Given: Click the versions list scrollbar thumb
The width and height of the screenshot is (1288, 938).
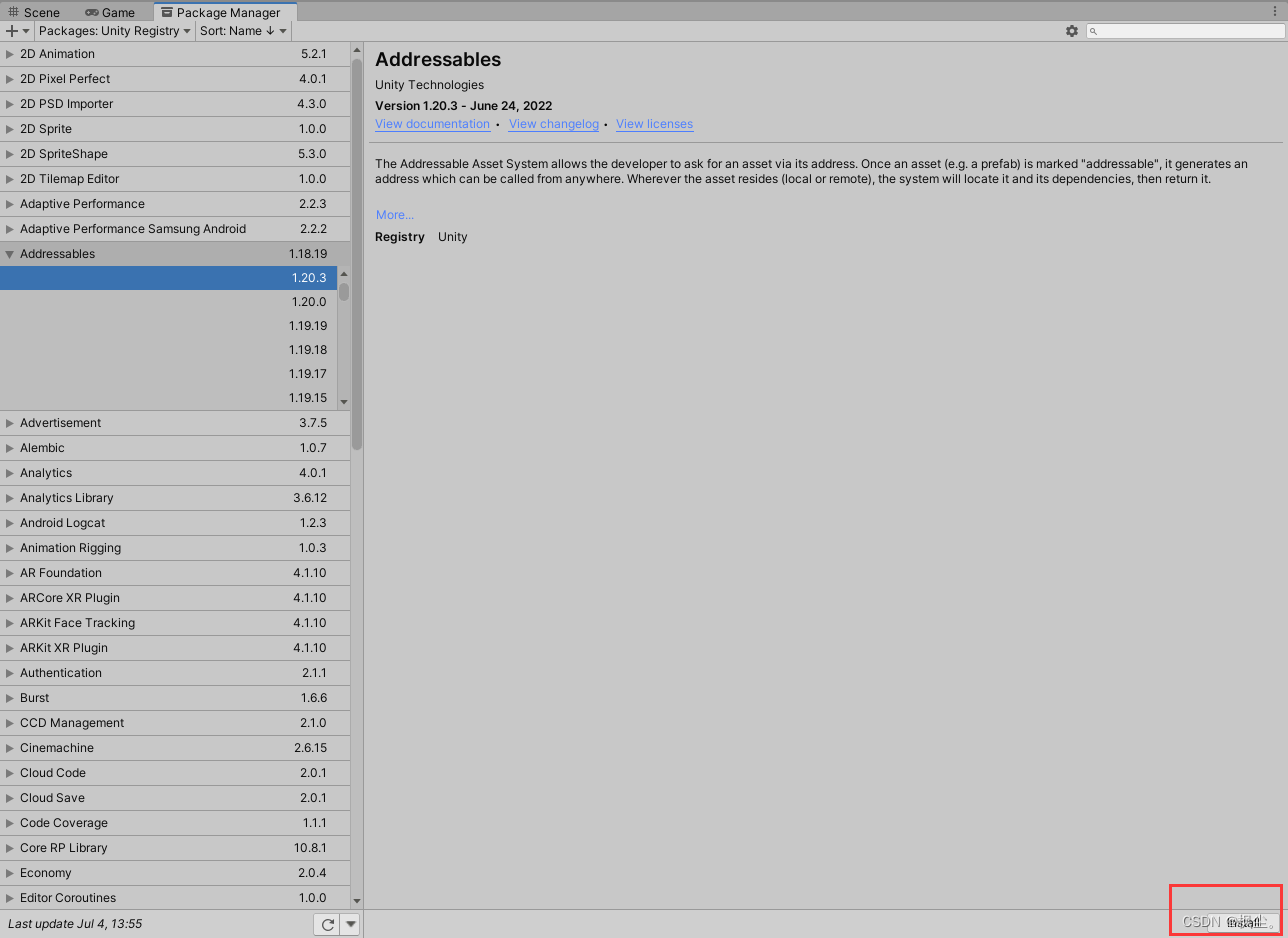Looking at the screenshot, I should pyautogui.click(x=344, y=292).
